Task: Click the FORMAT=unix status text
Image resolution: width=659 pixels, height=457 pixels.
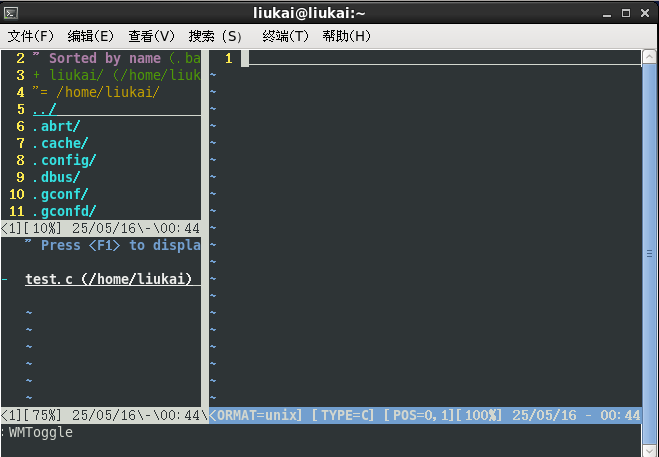Action: (256, 415)
